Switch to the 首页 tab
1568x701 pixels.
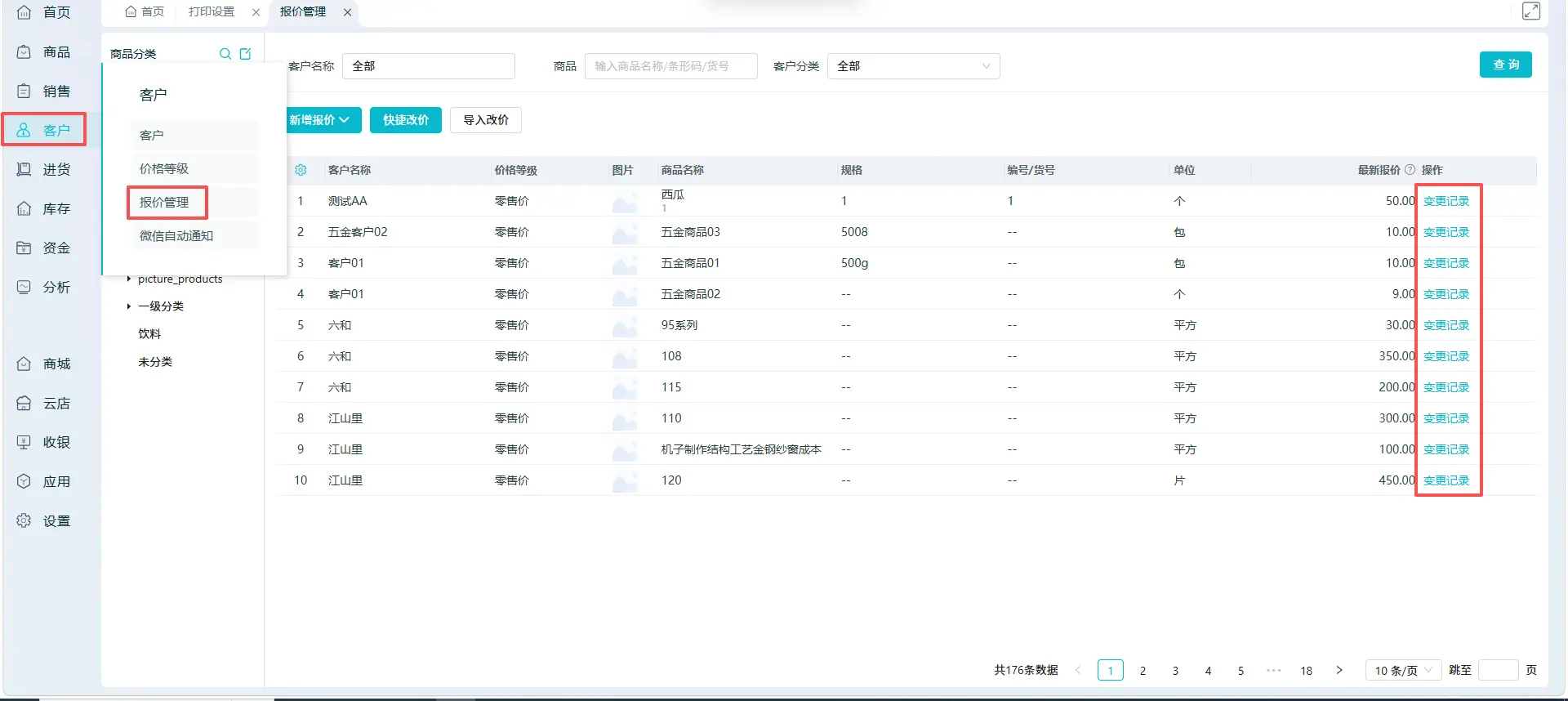[145, 11]
